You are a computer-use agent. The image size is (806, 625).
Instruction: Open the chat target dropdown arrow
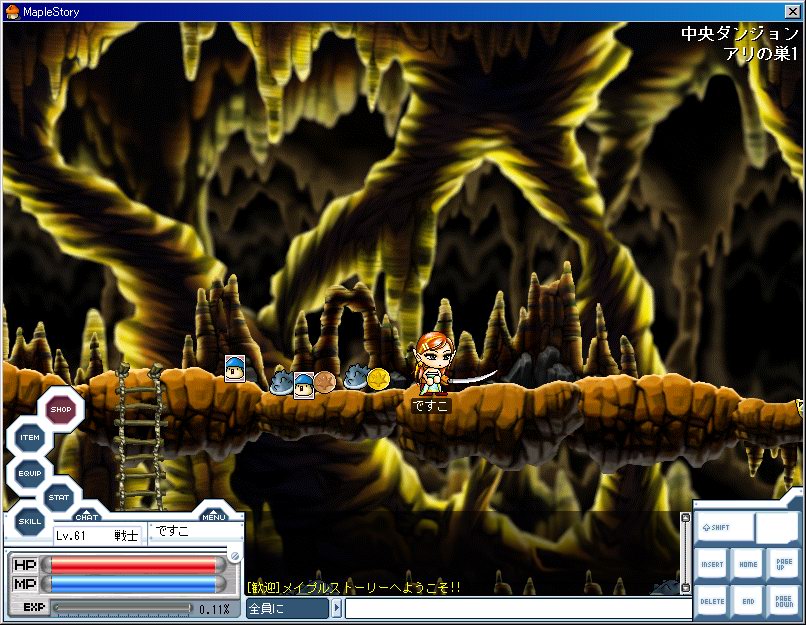click(337, 608)
